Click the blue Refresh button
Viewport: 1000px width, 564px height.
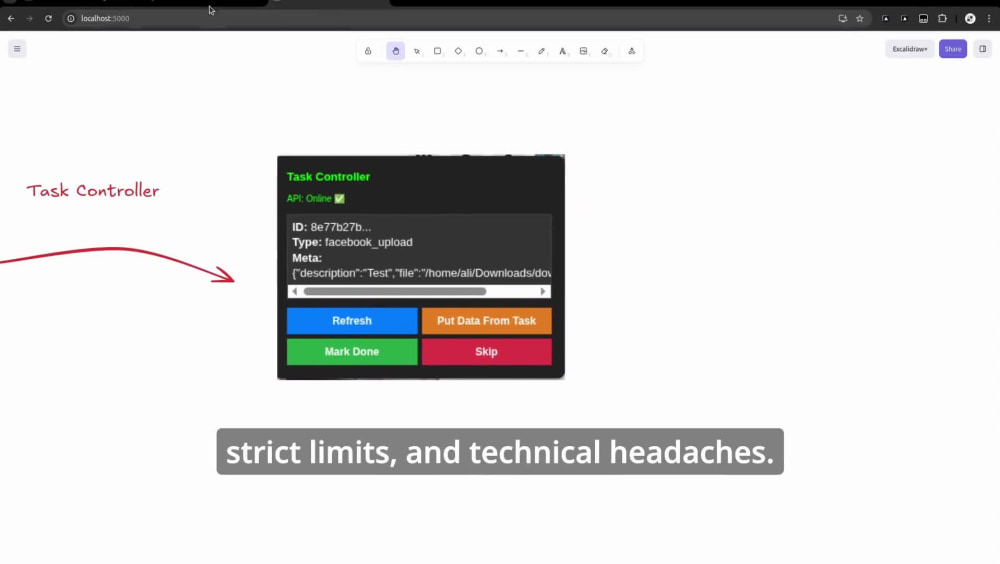pyautogui.click(x=352, y=321)
